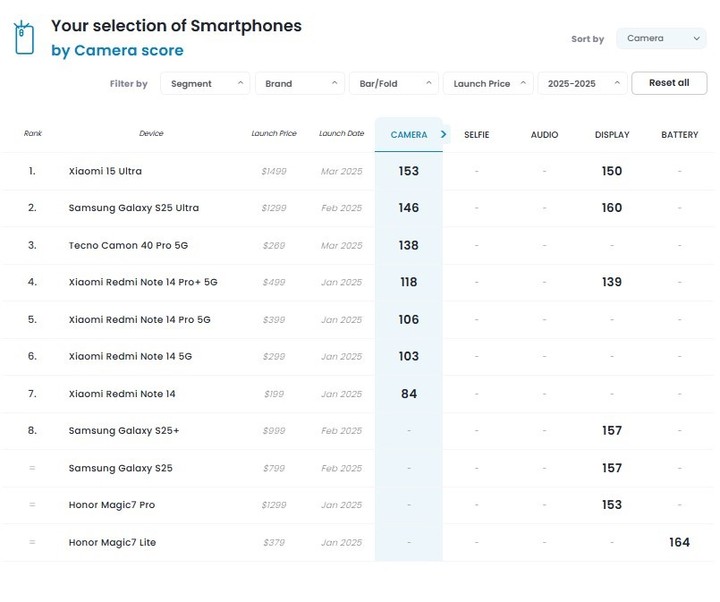Click the Rank column header
720x602 pixels.
tap(33, 133)
